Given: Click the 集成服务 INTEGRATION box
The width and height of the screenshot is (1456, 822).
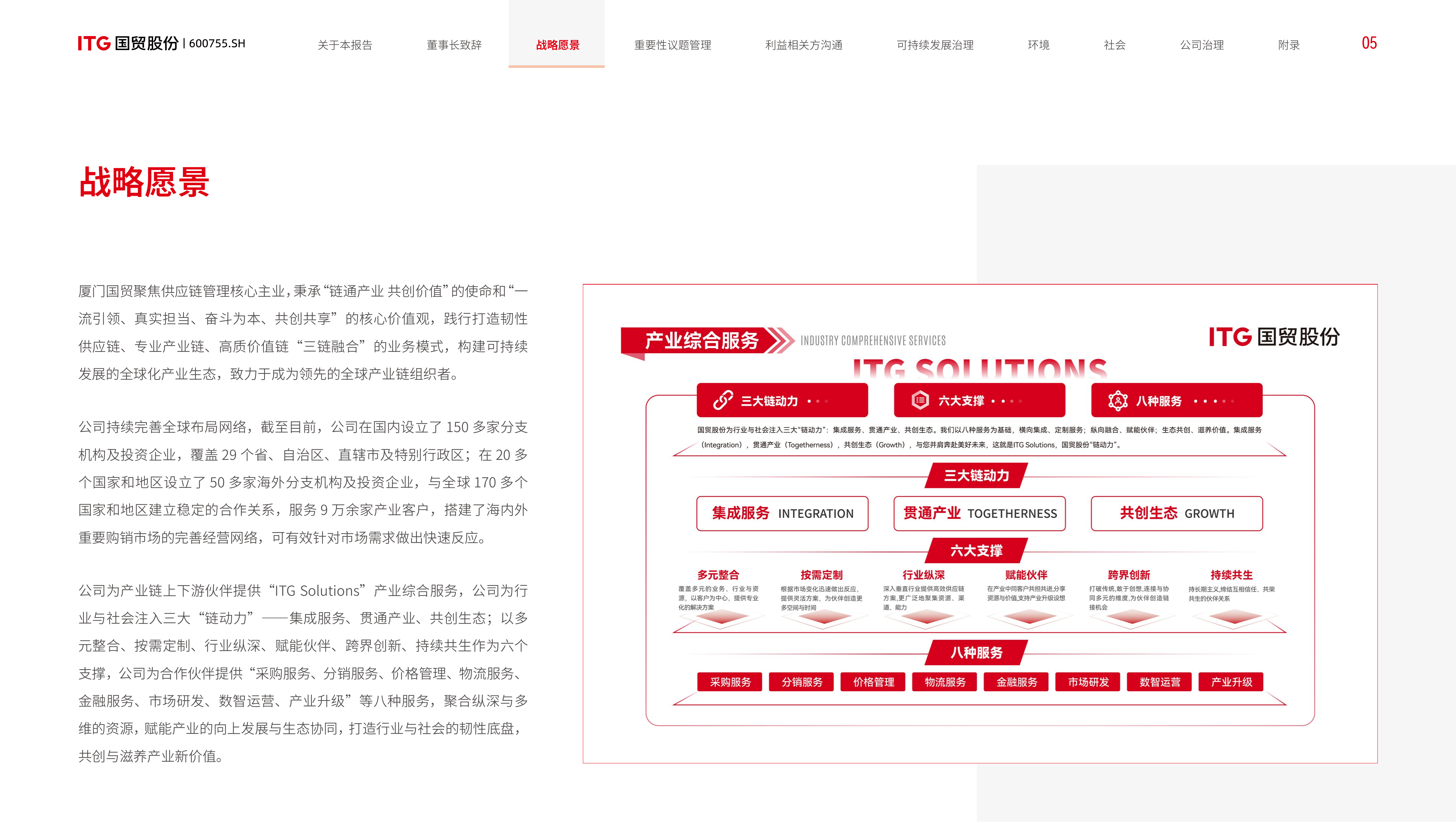Looking at the screenshot, I should coord(782,513).
